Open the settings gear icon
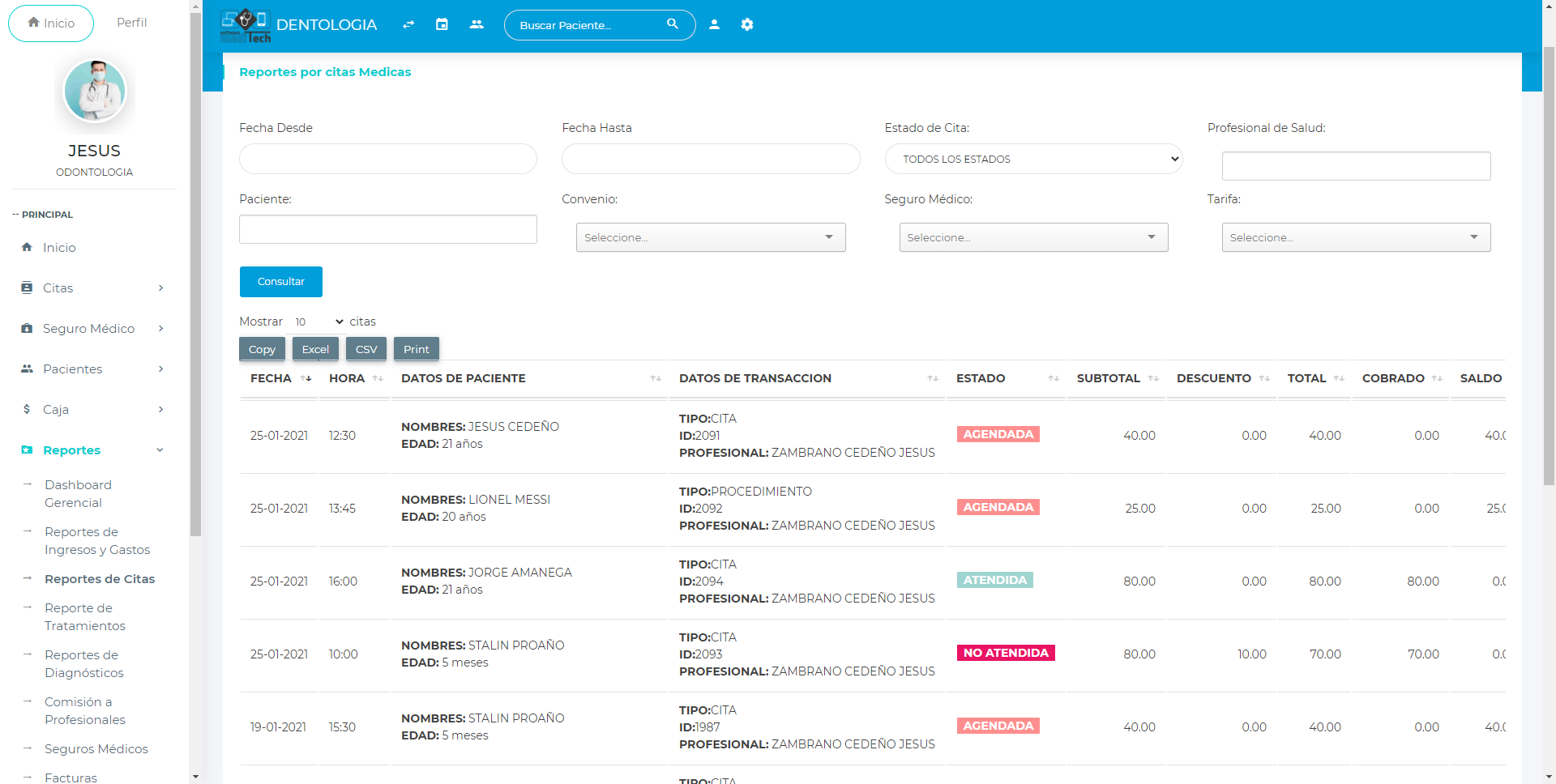This screenshot has width=1556, height=784. [747, 25]
